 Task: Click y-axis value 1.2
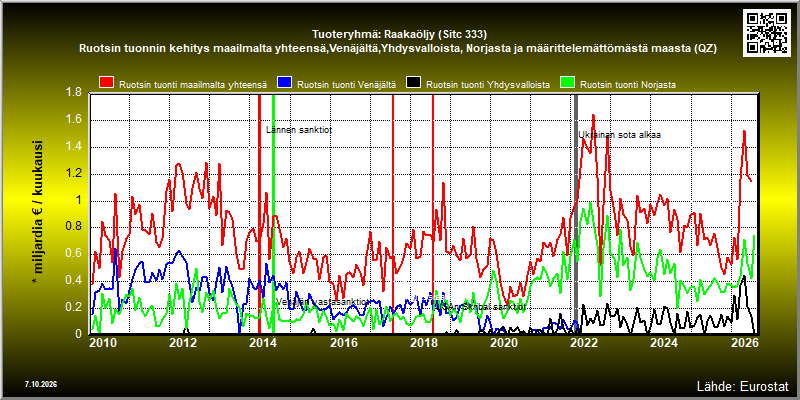74,173
